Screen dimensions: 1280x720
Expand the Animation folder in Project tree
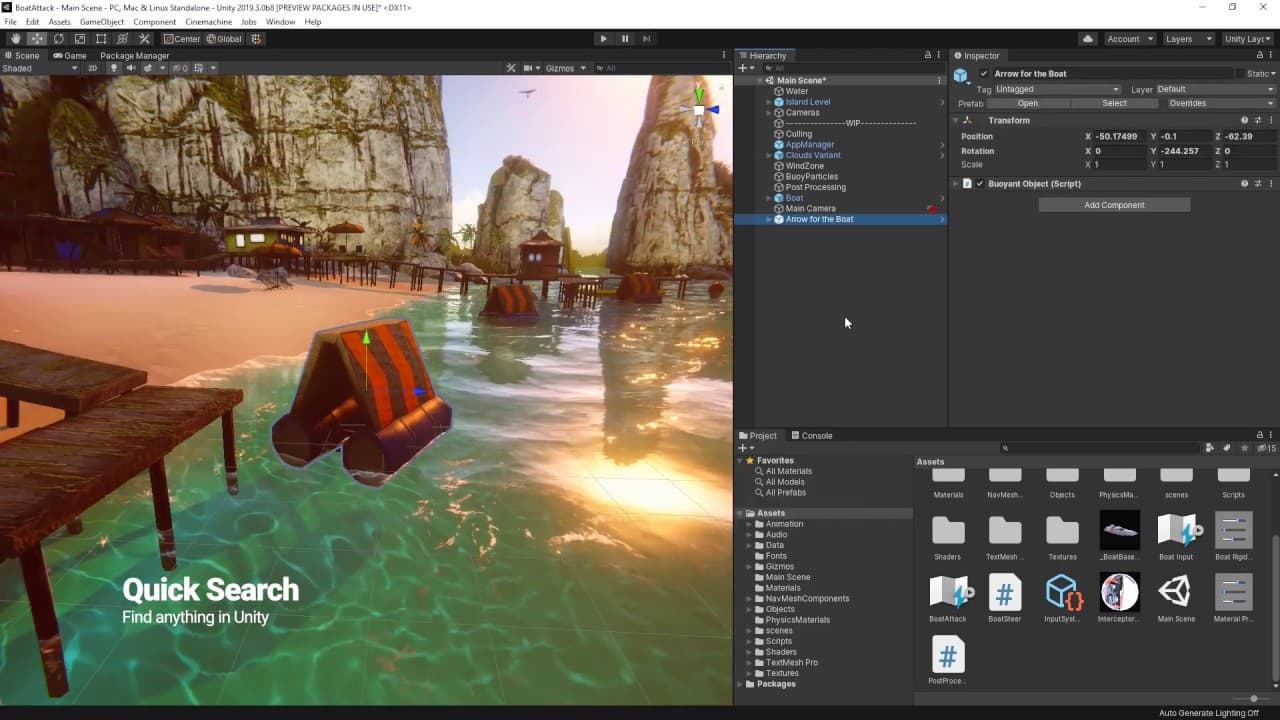tap(748, 524)
